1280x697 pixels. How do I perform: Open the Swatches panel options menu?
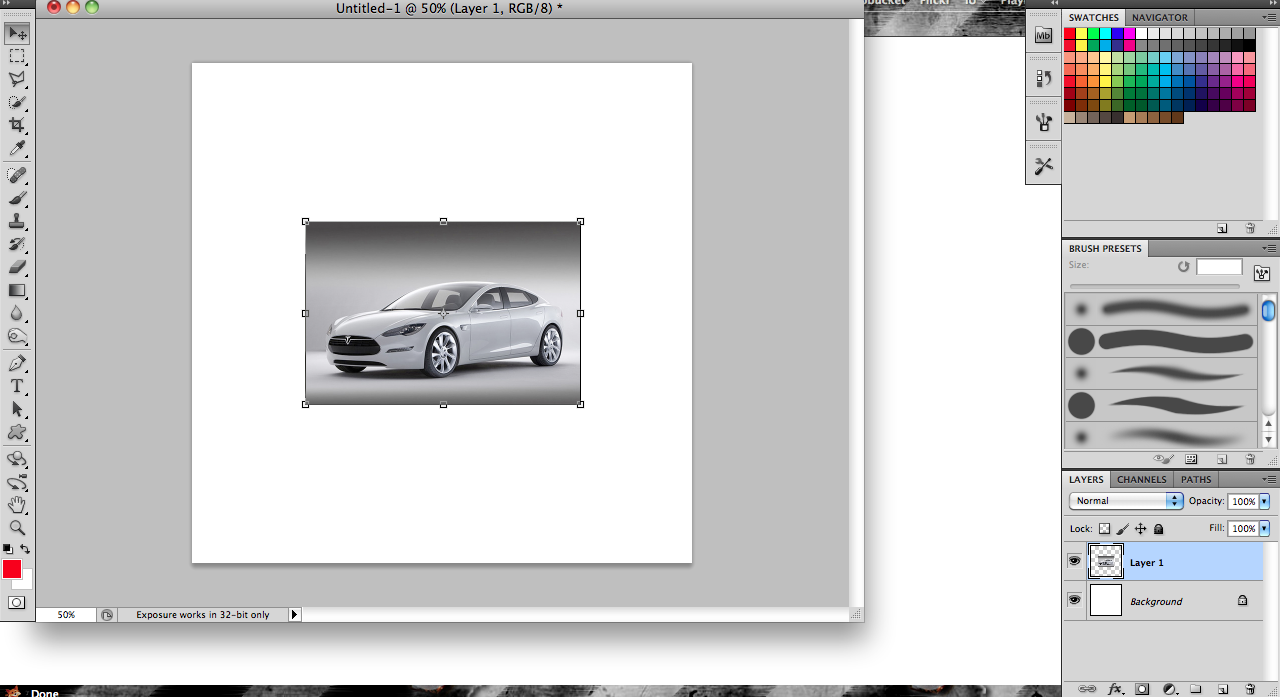coord(1270,18)
